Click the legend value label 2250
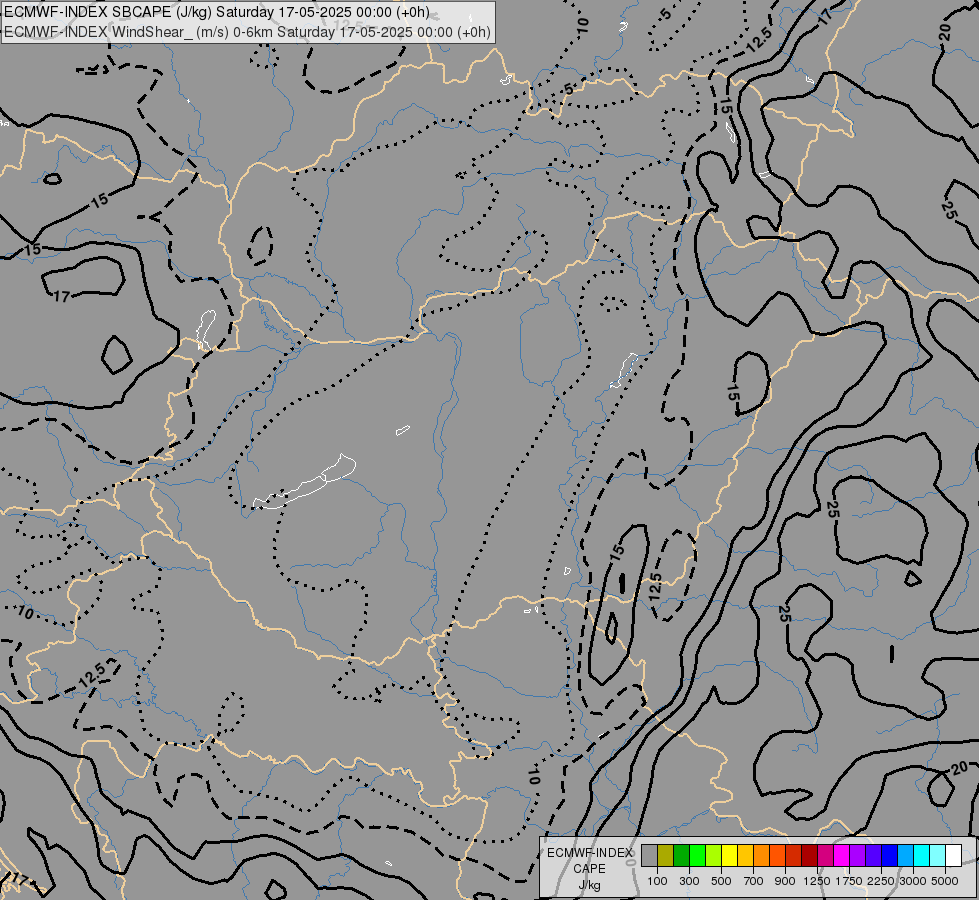 click(881, 881)
